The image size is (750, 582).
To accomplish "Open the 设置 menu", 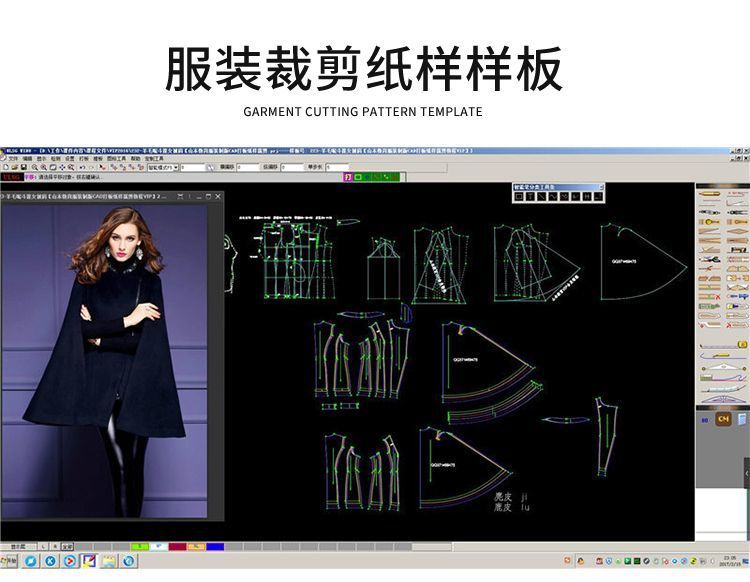I will 70,158.
